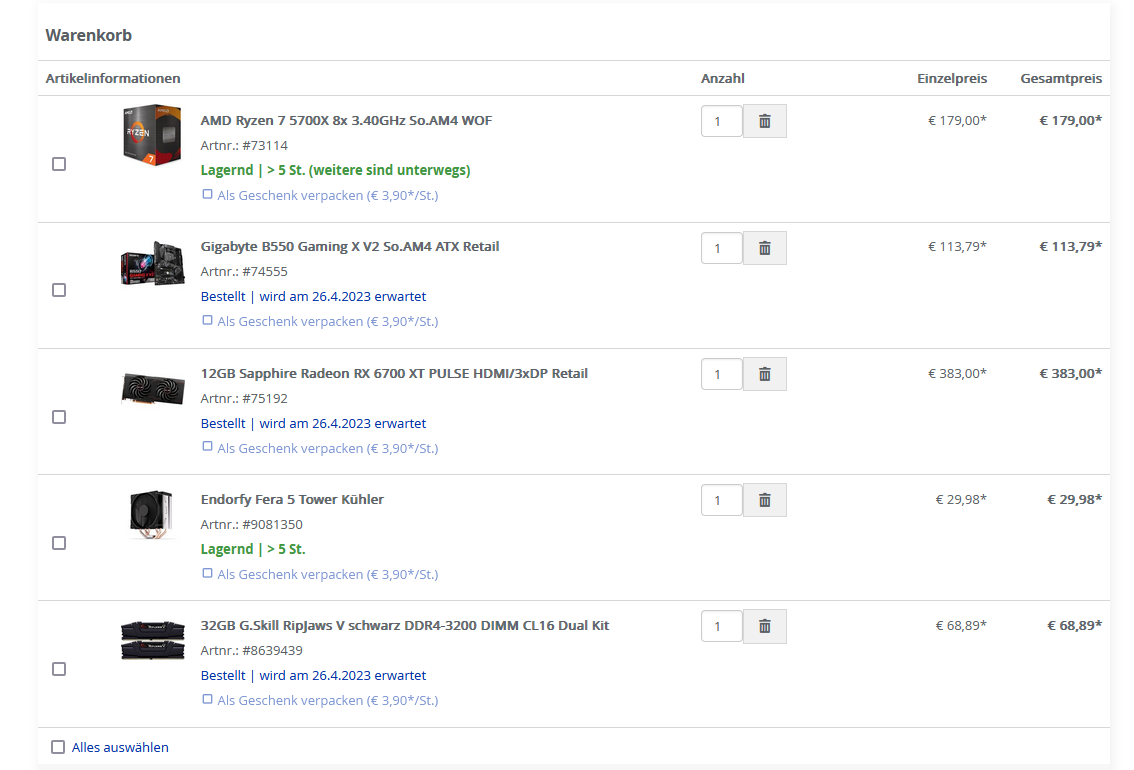This screenshot has height=770, width=1134.
Task: View the Endorfy Fera 5 cooler image
Action: click(152, 514)
